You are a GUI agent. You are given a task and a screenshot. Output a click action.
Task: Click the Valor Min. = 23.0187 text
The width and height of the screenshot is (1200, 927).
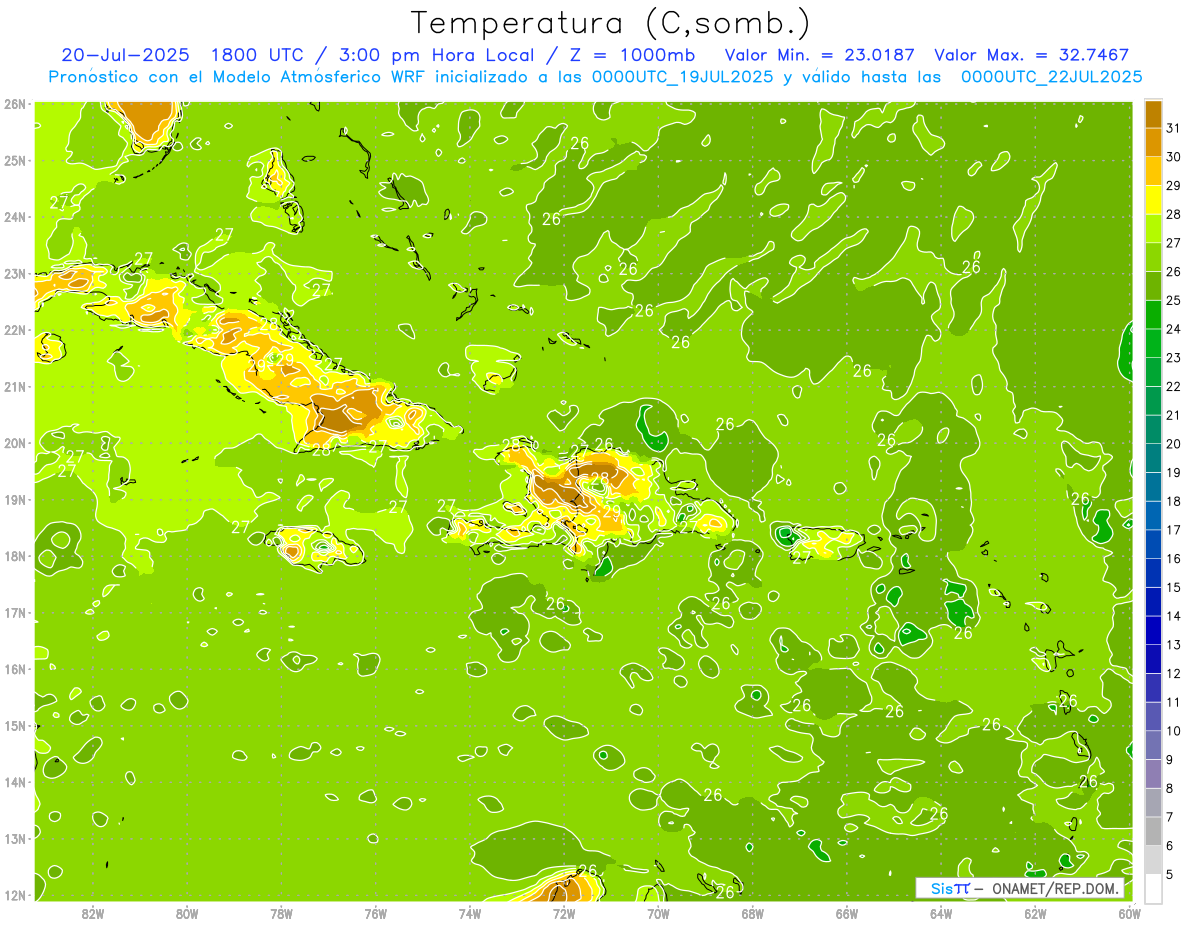818,55
